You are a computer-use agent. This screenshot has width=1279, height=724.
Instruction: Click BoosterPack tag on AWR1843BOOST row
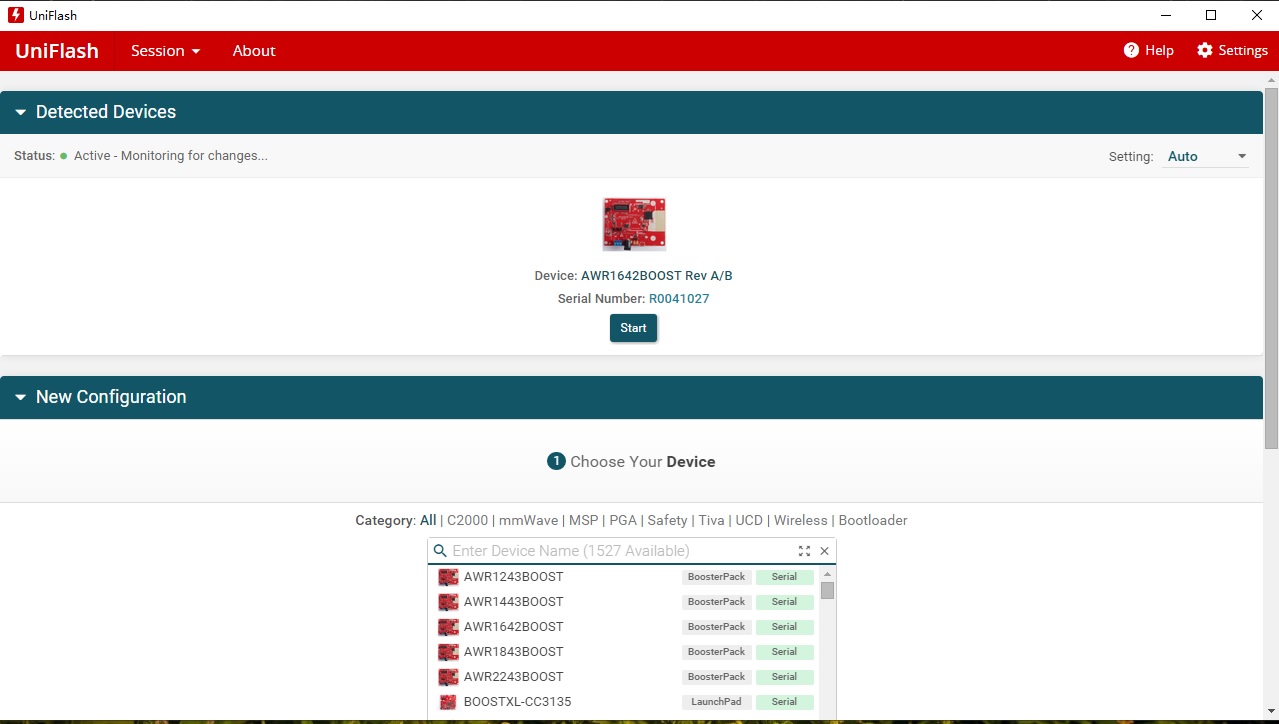tap(717, 652)
